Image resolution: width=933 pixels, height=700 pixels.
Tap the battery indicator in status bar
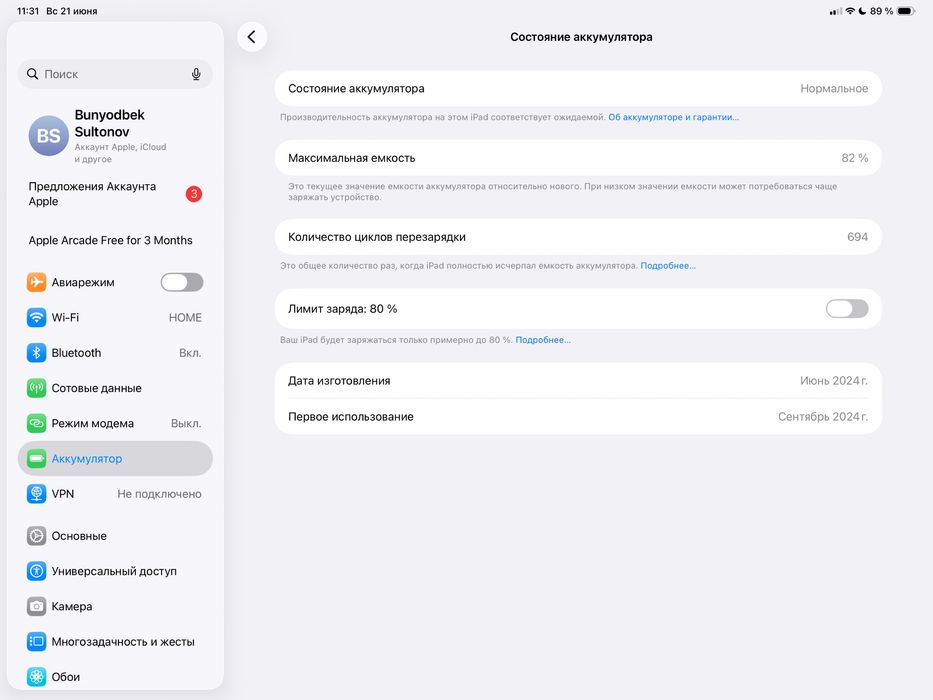coord(906,11)
